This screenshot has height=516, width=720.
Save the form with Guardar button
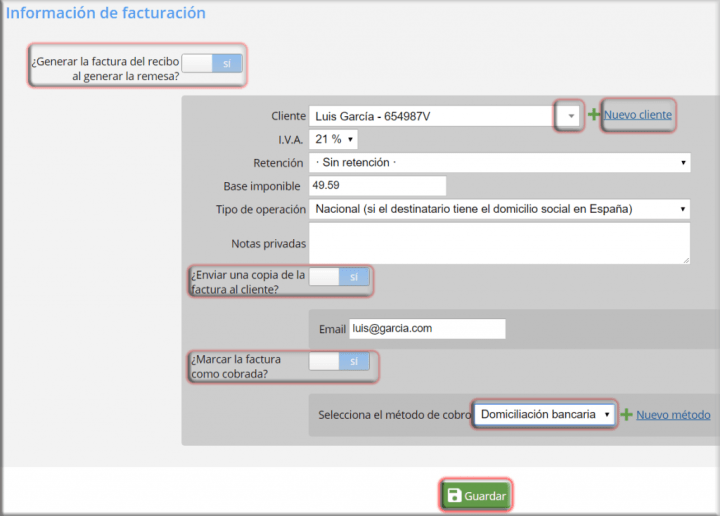tap(476, 495)
